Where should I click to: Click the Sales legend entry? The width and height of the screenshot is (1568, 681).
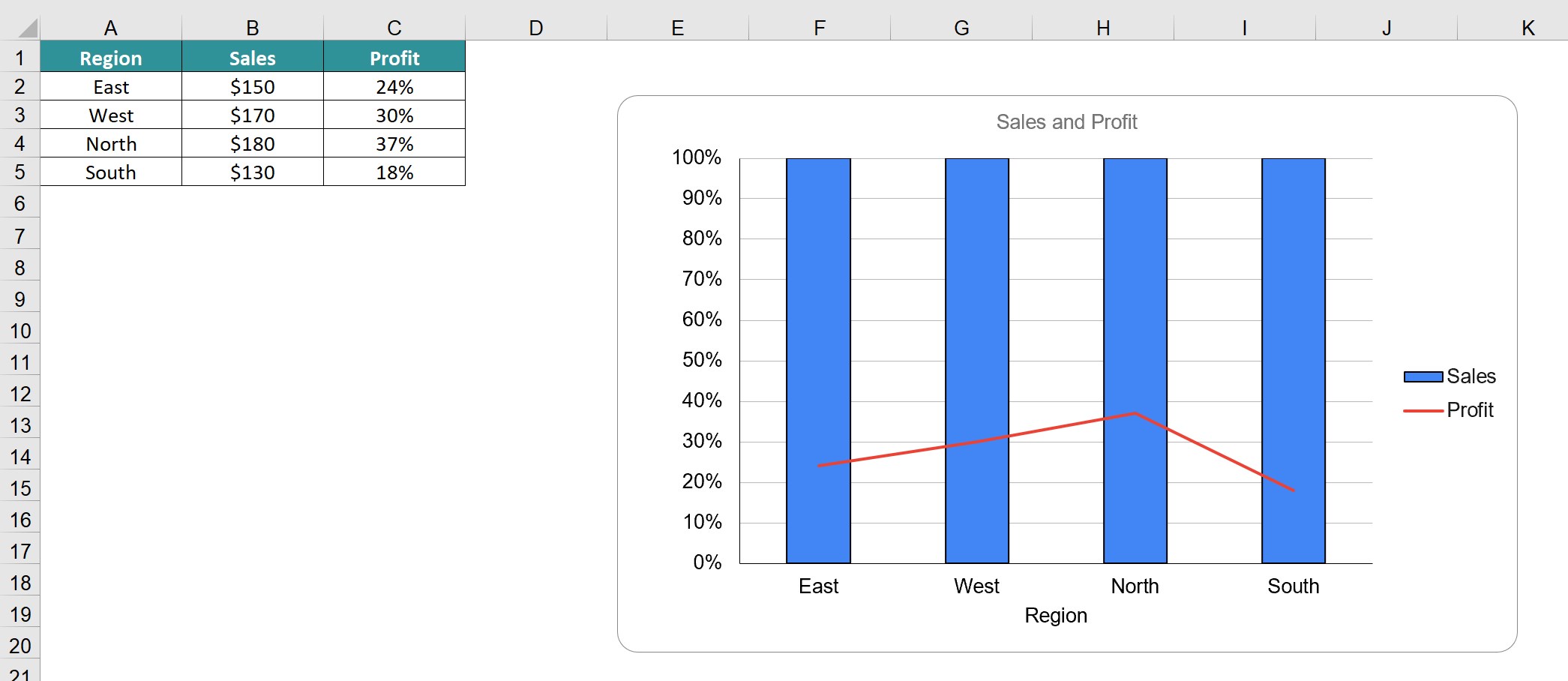tap(1450, 376)
